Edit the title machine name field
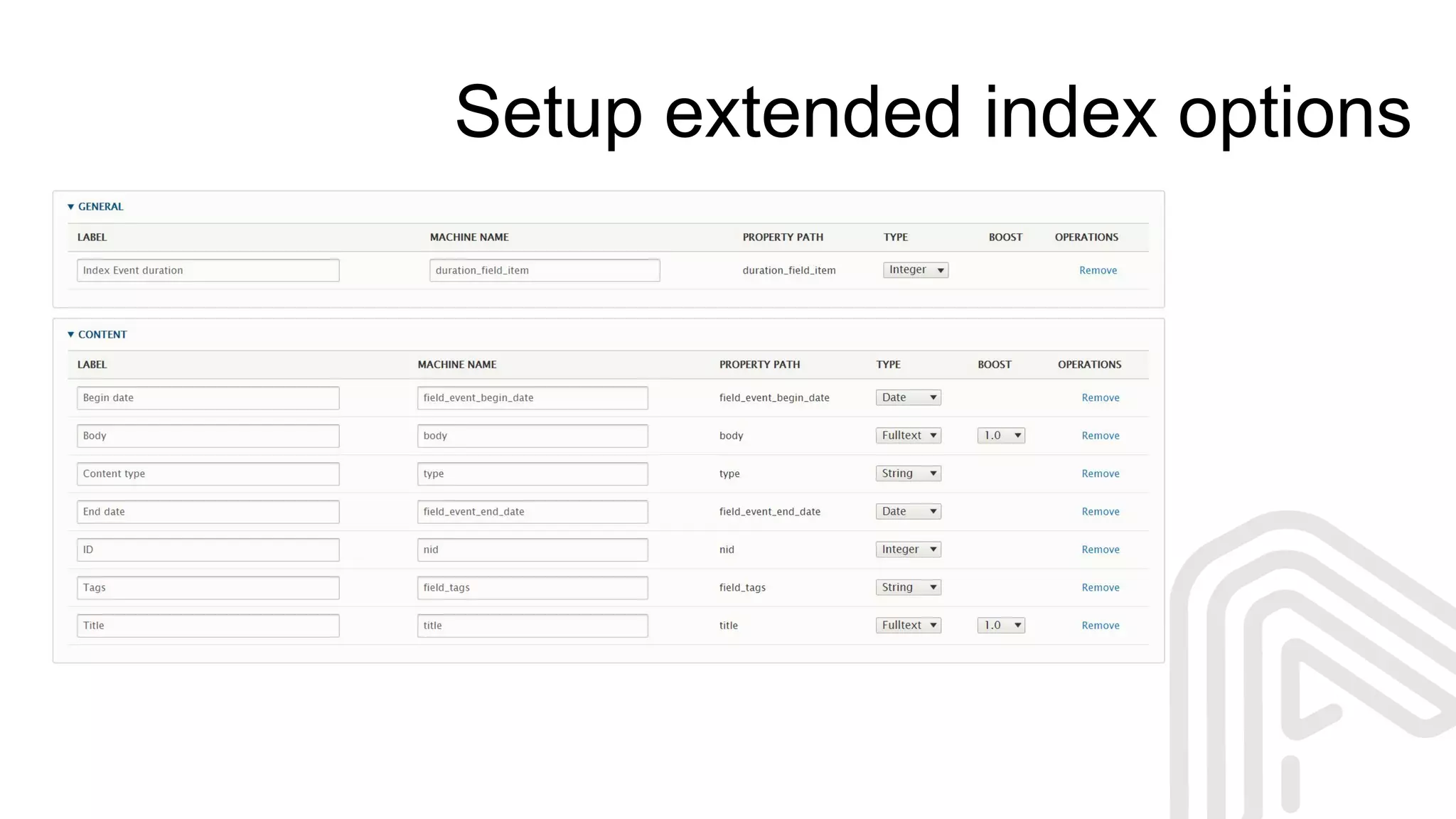 coord(532,626)
